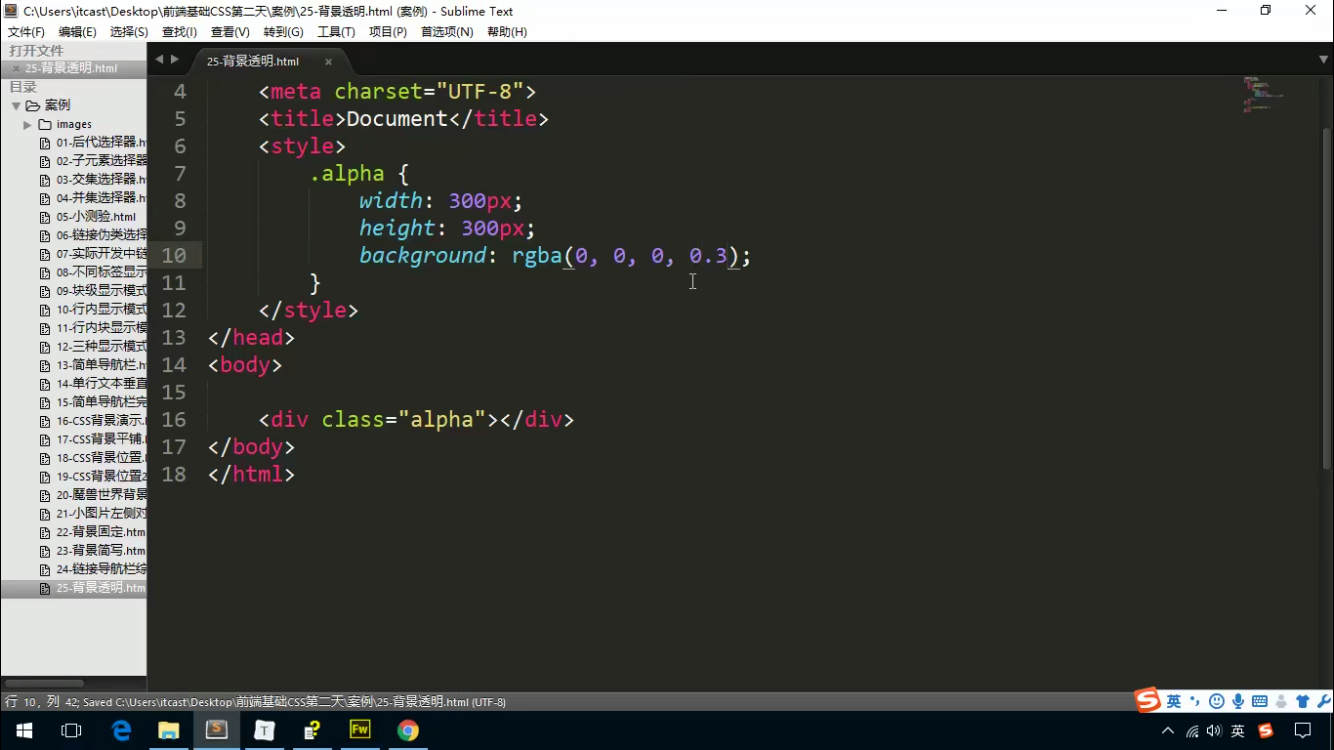This screenshot has height=750, width=1334.
Task: Open the Sogou input method logo
Action: point(1148,700)
